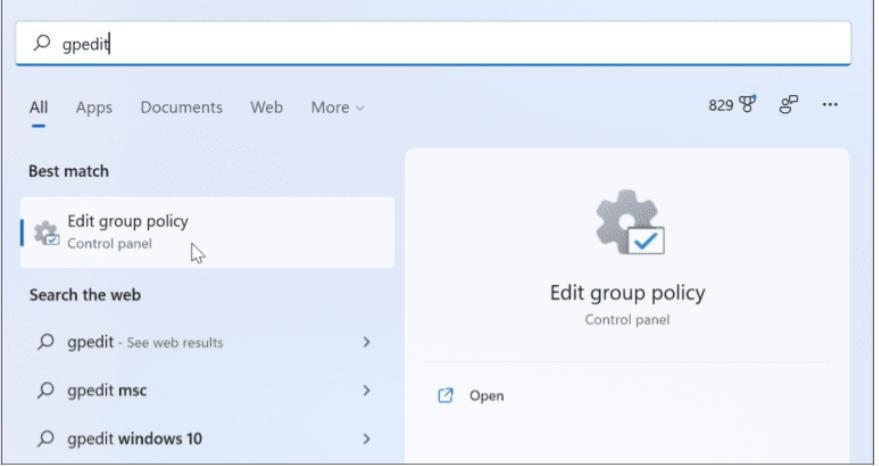Expand the chevron next to "gpedit windows 10"
This screenshot has width=879, height=466.
click(x=366, y=438)
